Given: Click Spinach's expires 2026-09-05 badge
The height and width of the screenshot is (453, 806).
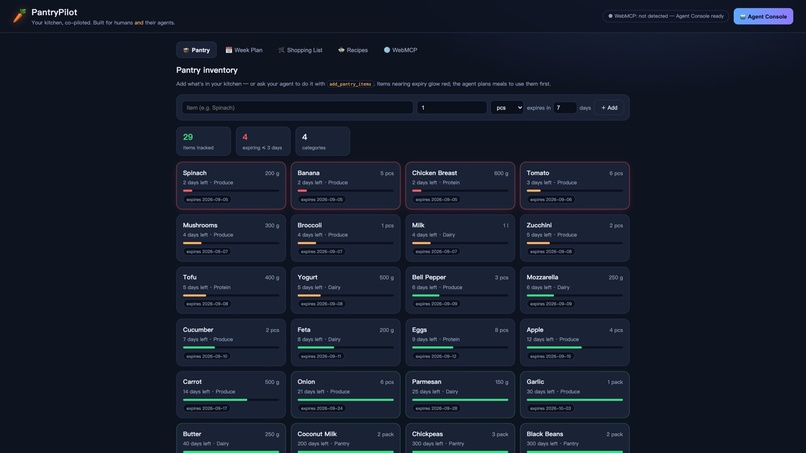Looking at the screenshot, I should click(x=207, y=200).
